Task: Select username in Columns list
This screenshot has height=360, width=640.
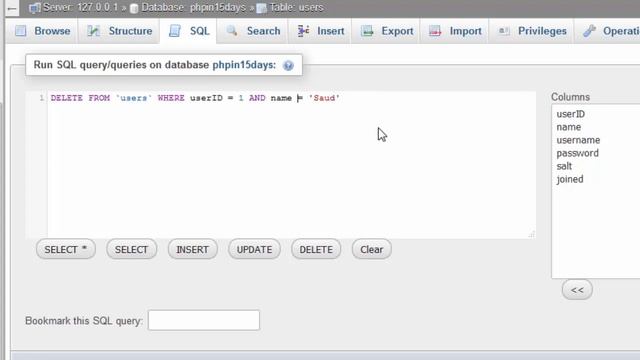Action: point(578,140)
